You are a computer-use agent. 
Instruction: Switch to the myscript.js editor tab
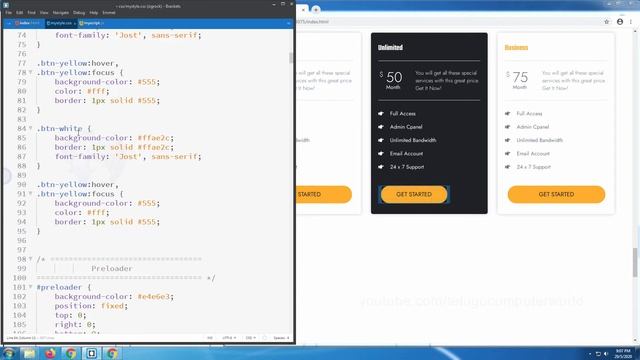(91, 23)
